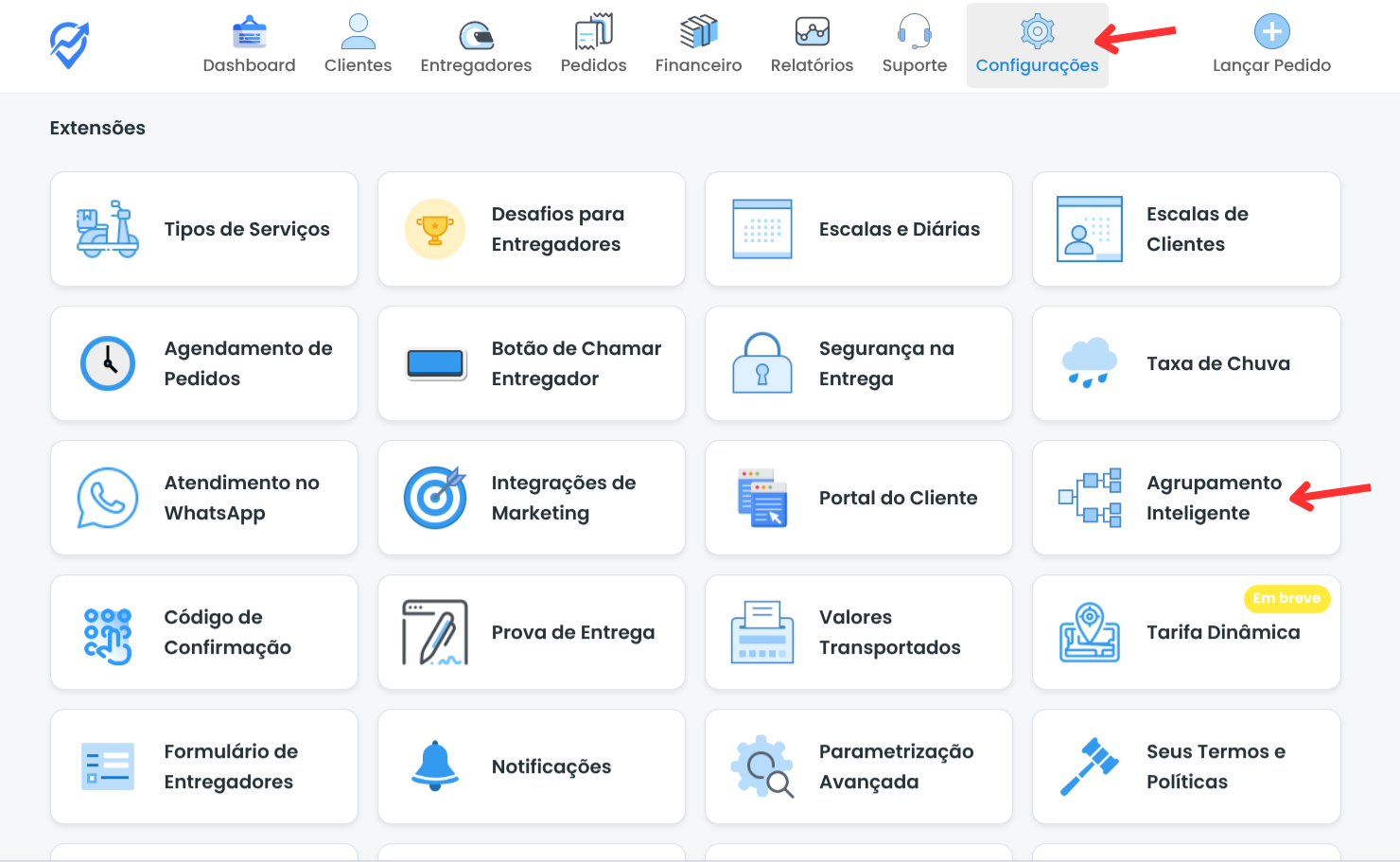The height and width of the screenshot is (862, 1400).
Task: Click the Desafios para Entregadores trophy icon
Action: (x=435, y=229)
